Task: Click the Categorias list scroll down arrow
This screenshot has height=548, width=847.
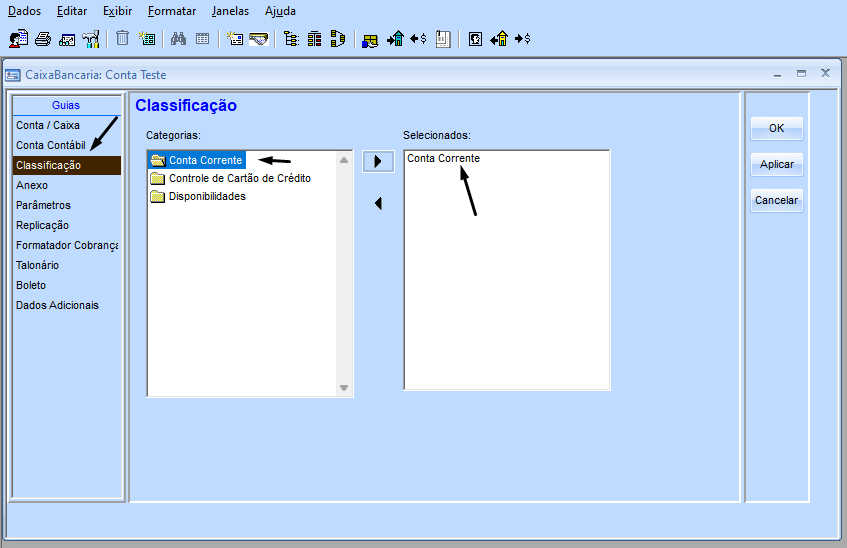Action: [x=344, y=388]
